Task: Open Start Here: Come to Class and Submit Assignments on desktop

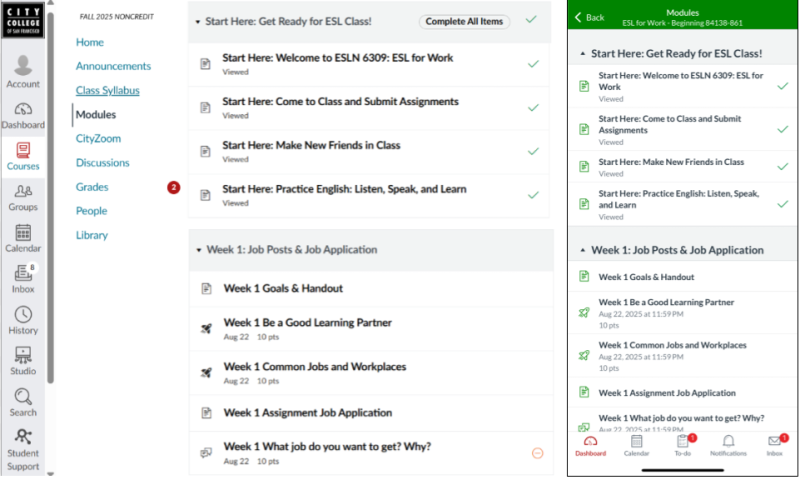Action: pyautogui.click(x=340, y=102)
